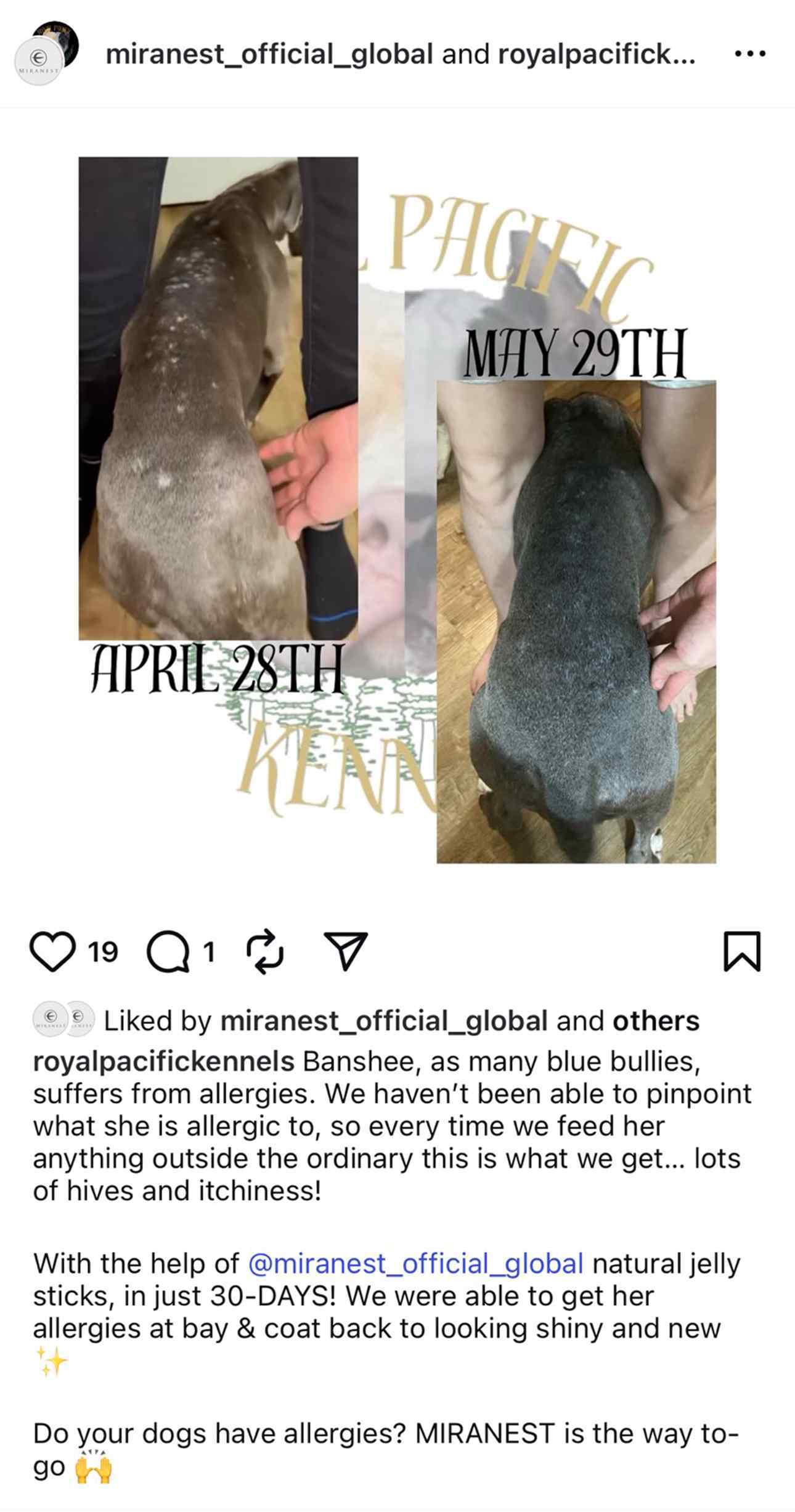The width and height of the screenshot is (795, 1512).
Task: Open comments with the speech bubble icon
Action: (168, 953)
